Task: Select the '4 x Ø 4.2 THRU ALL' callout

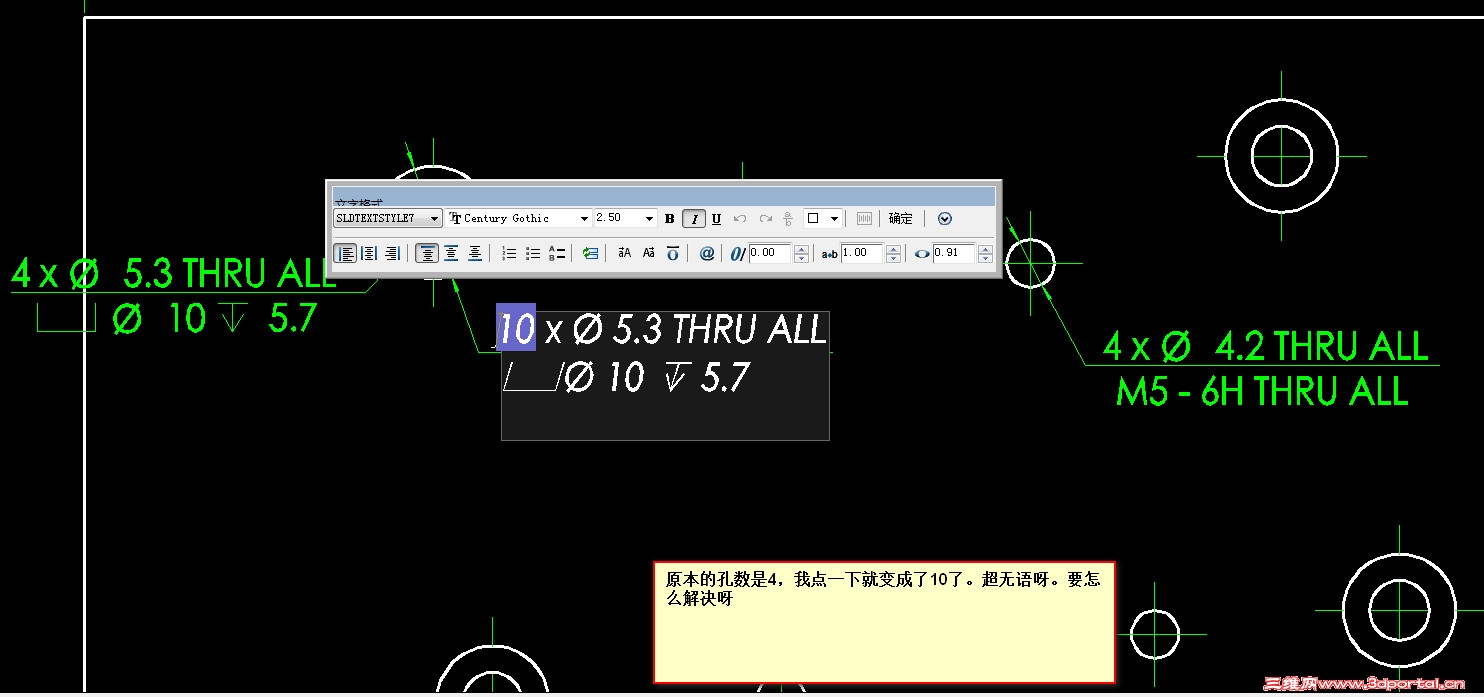Action: pos(1266,346)
